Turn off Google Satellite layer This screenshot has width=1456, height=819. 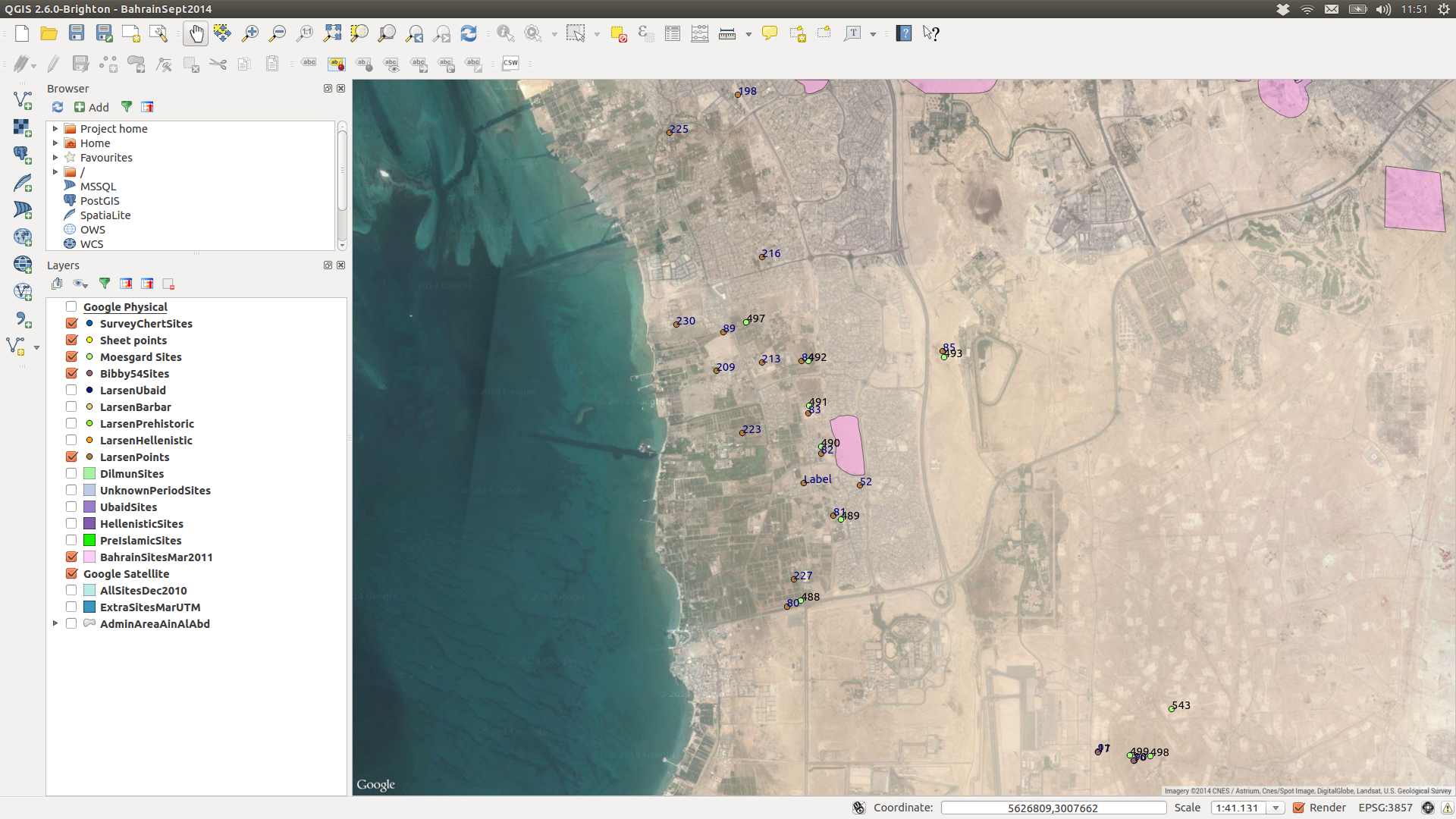[x=71, y=573]
